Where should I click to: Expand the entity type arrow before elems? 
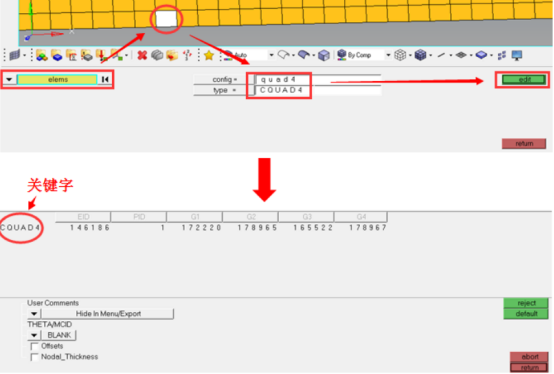coord(9,79)
